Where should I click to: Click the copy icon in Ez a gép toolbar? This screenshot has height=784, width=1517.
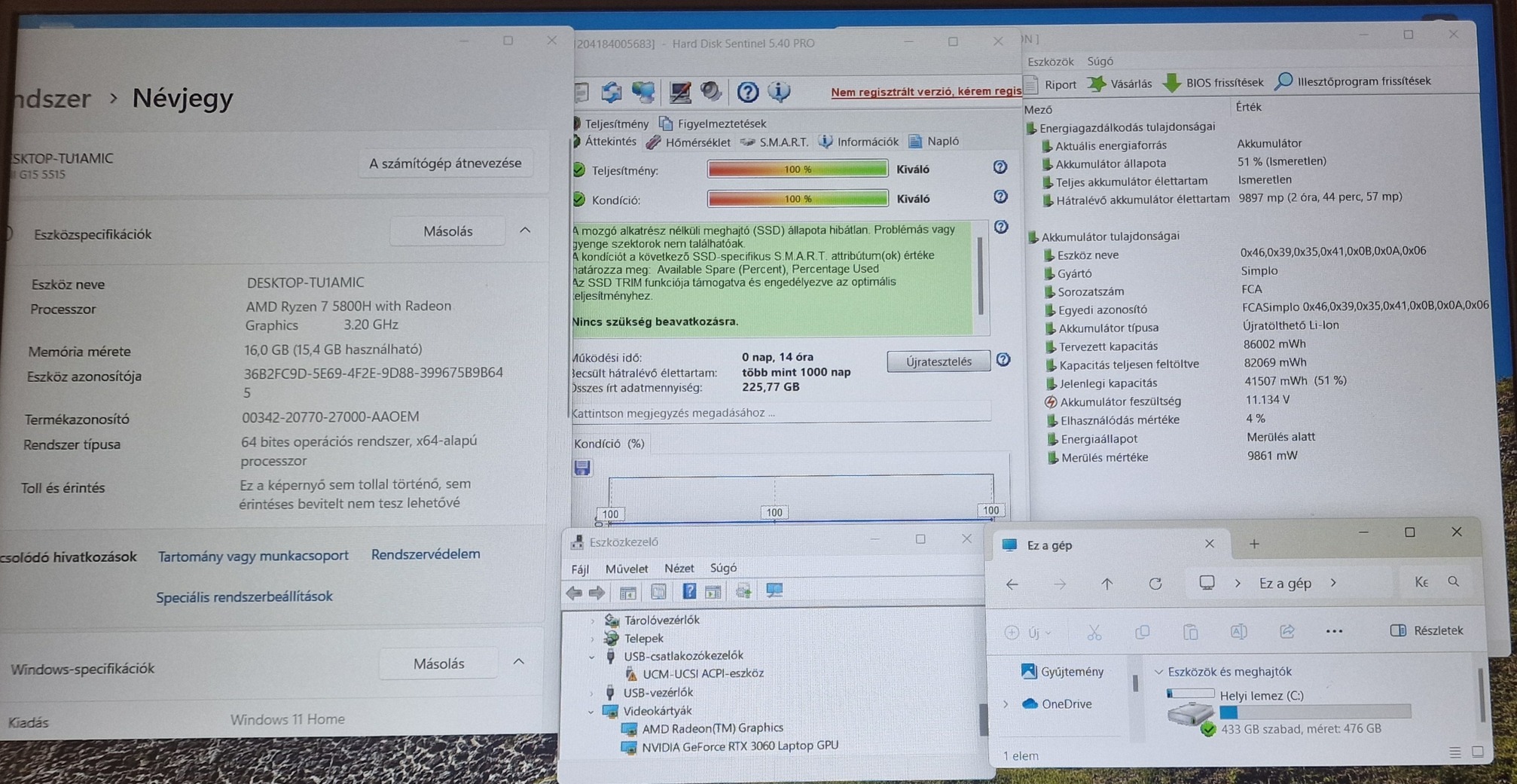click(x=1143, y=632)
